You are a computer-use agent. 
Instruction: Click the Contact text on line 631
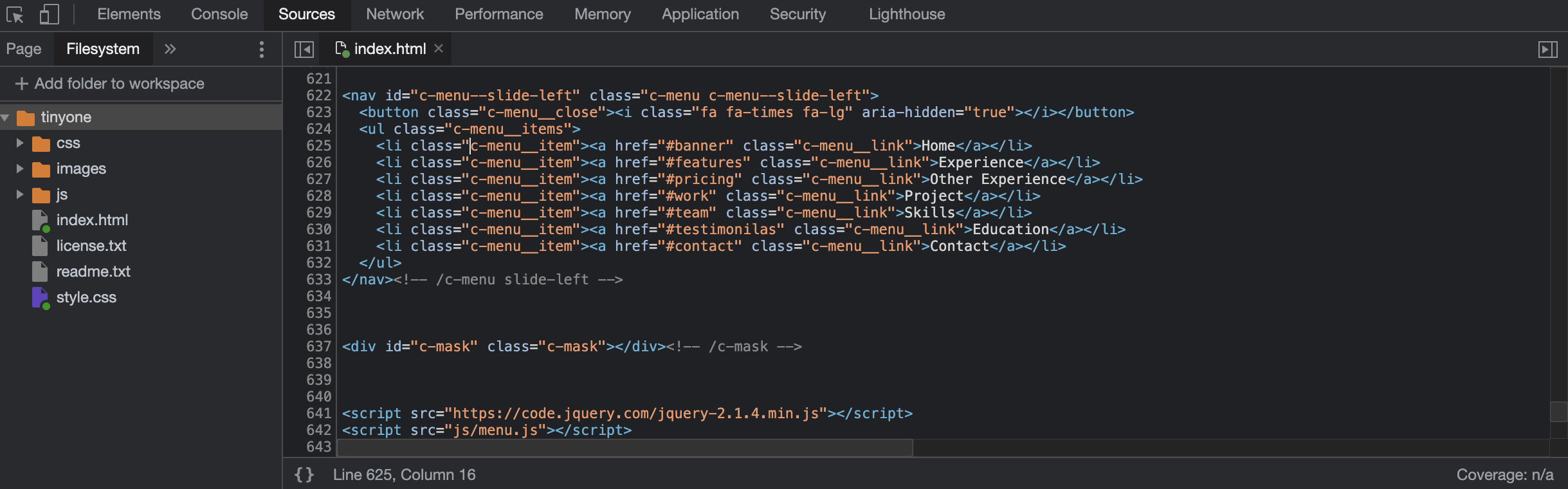tap(960, 246)
